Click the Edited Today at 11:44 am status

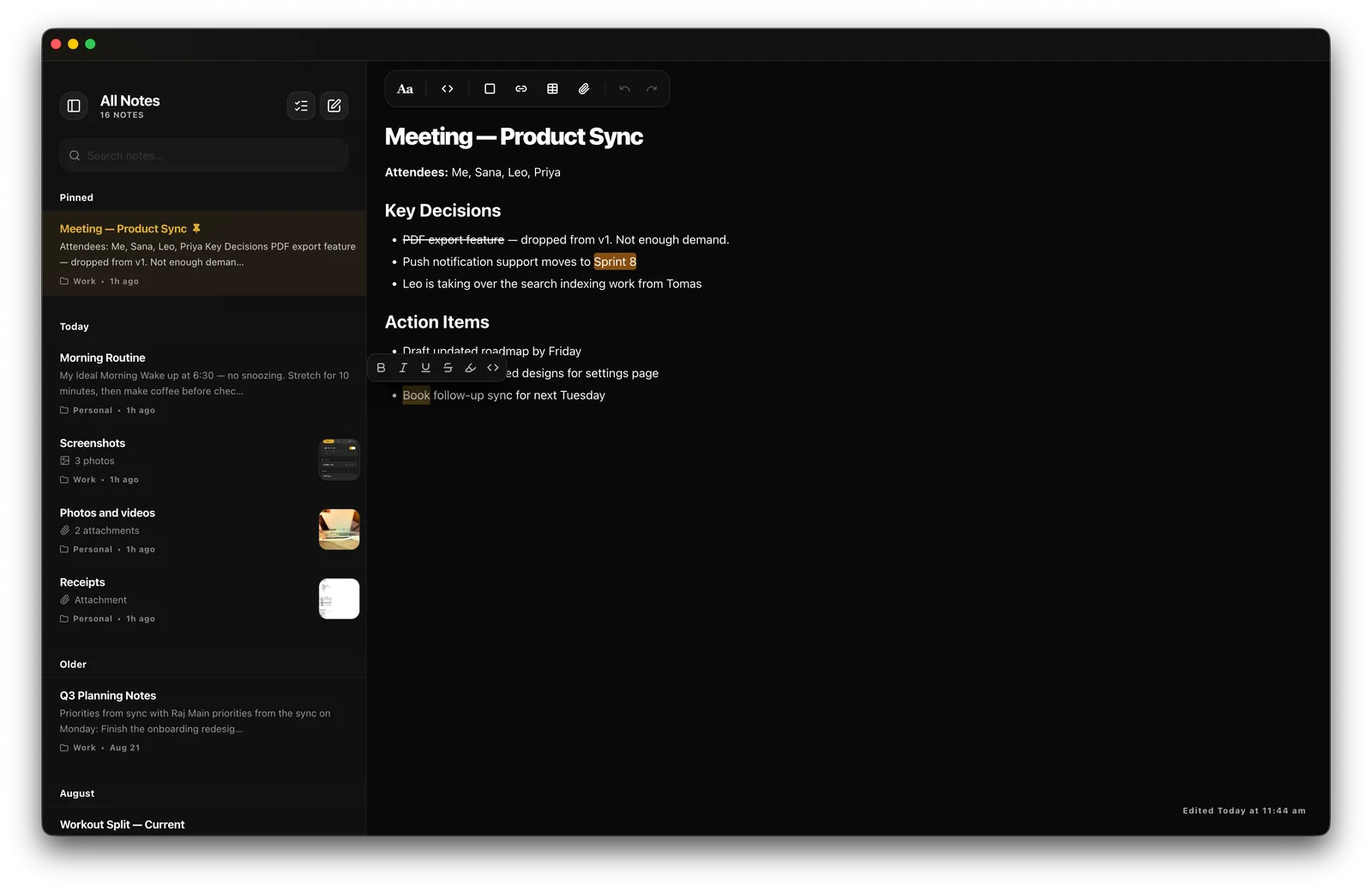coord(1243,811)
